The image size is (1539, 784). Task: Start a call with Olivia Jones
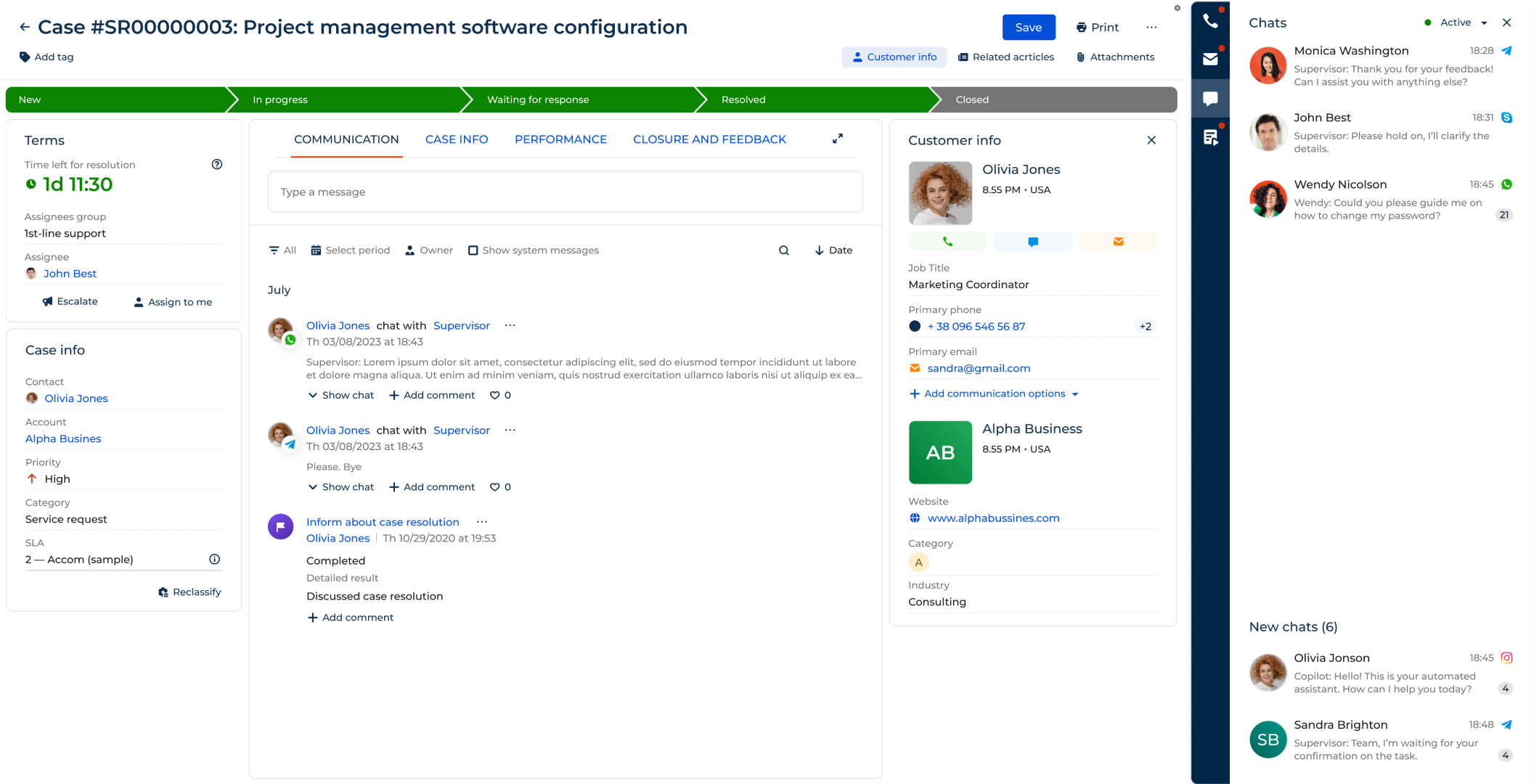pos(947,241)
